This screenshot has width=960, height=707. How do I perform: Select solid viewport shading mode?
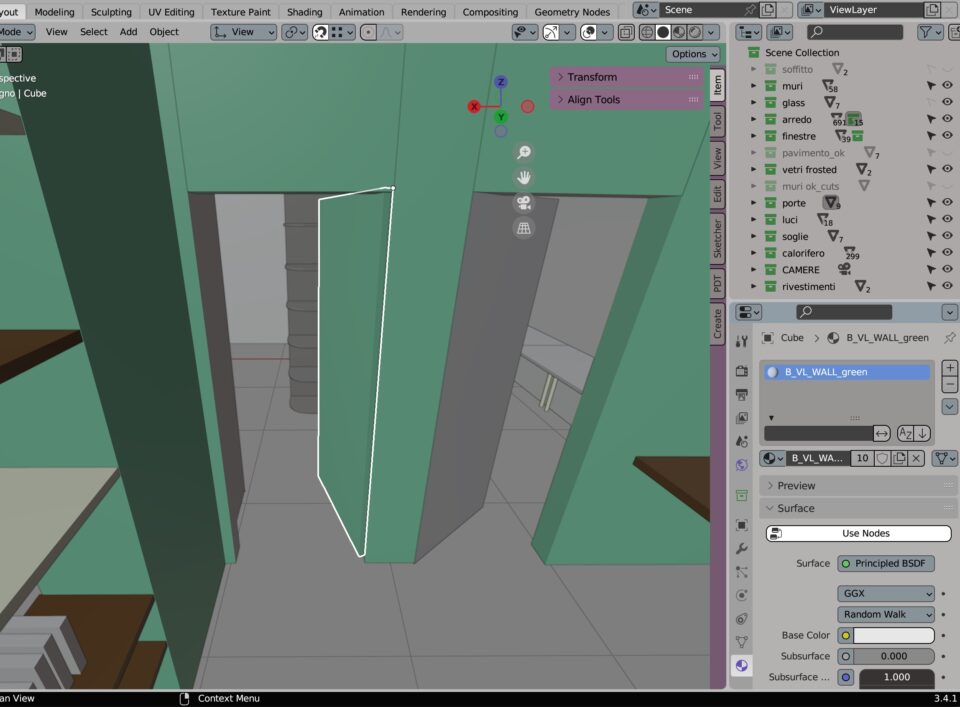tap(662, 32)
